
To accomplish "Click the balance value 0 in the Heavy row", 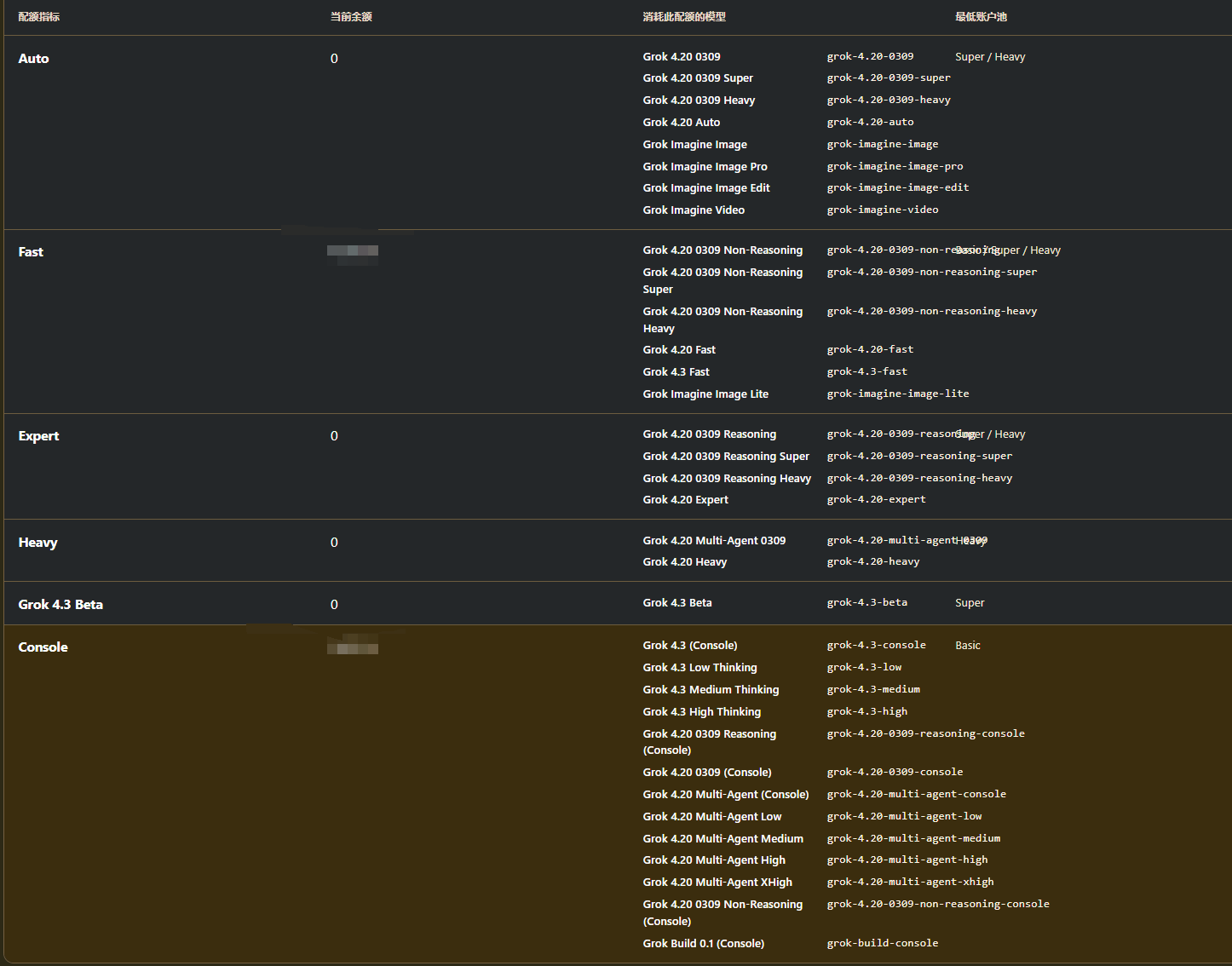I will 334,543.
